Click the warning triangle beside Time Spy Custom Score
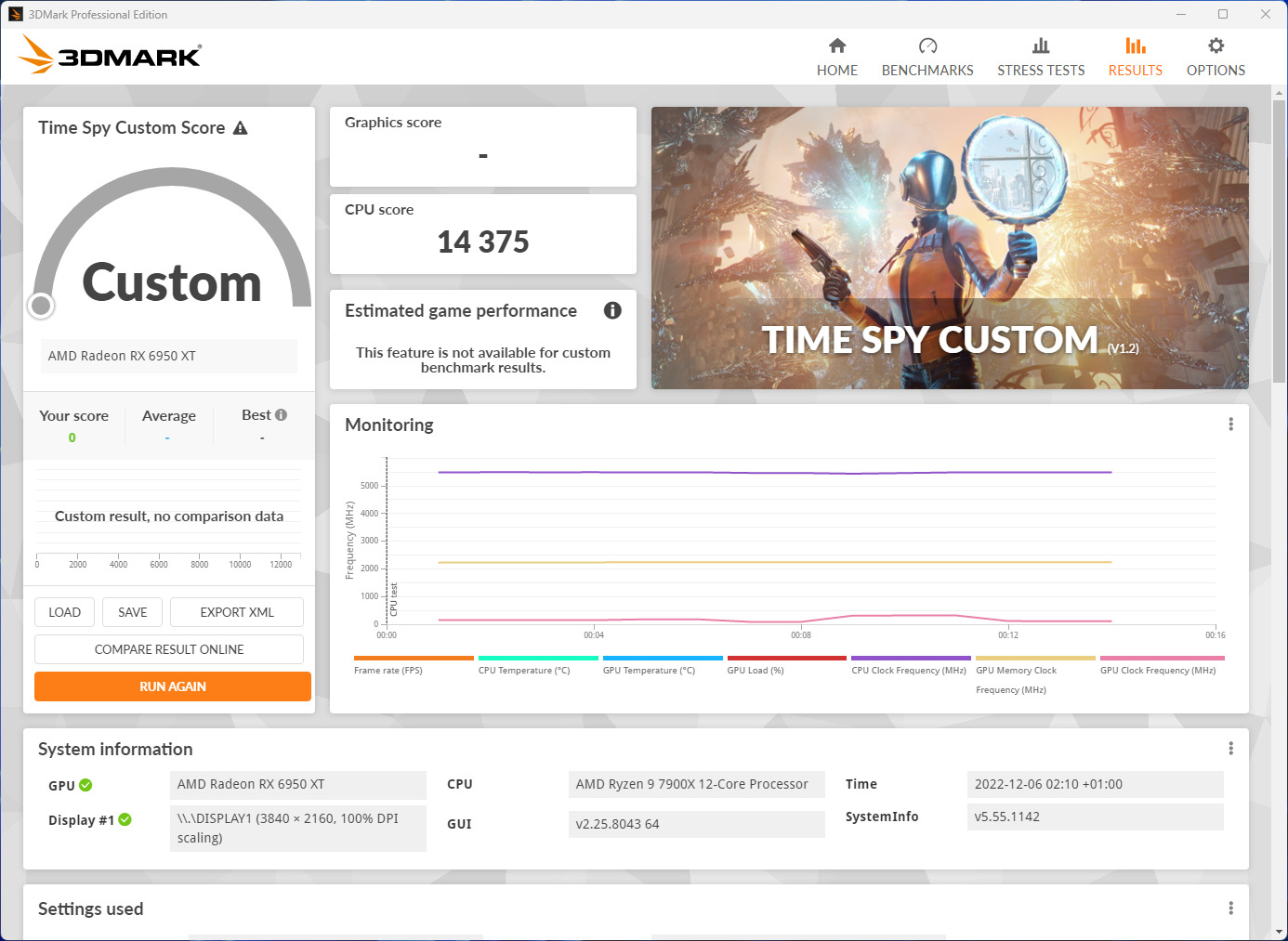This screenshot has width=1288, height=941. point(241,128)
